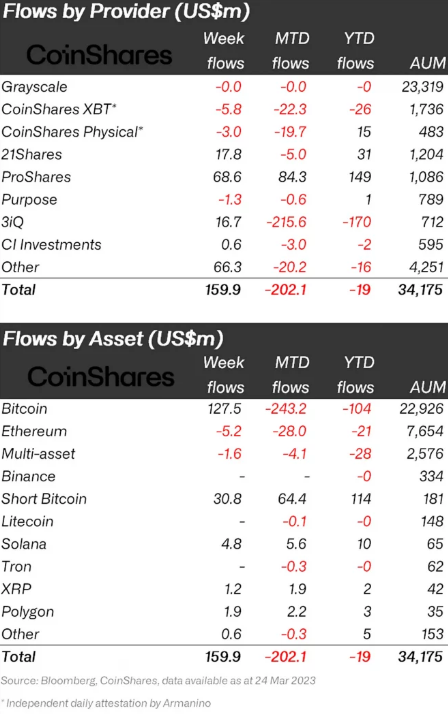Viewport: 448px width, 714px height.
Task: Click the Armanino attestation footnote
Action: [x=106, y=703]
